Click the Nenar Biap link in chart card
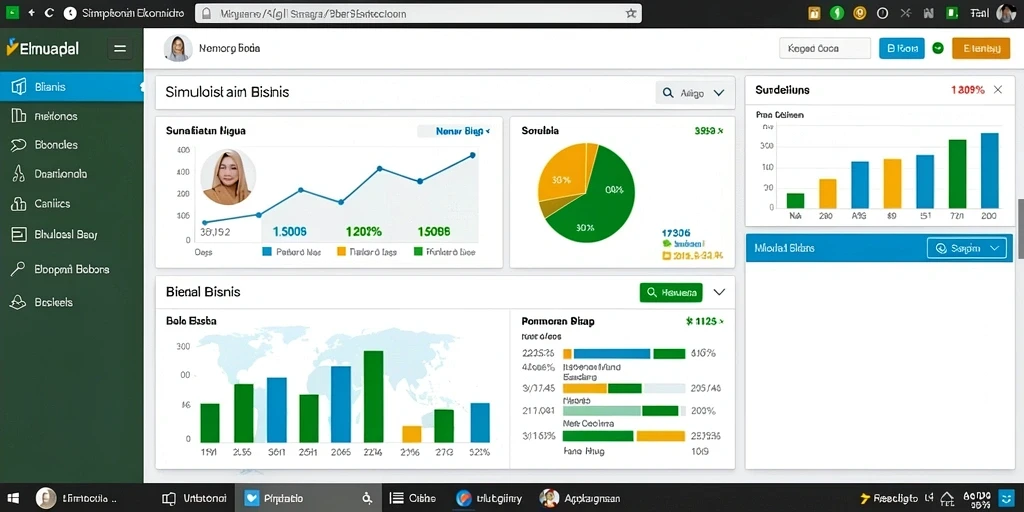The width and height of the screenshot is (1024, 512). (x=453, y=131)
